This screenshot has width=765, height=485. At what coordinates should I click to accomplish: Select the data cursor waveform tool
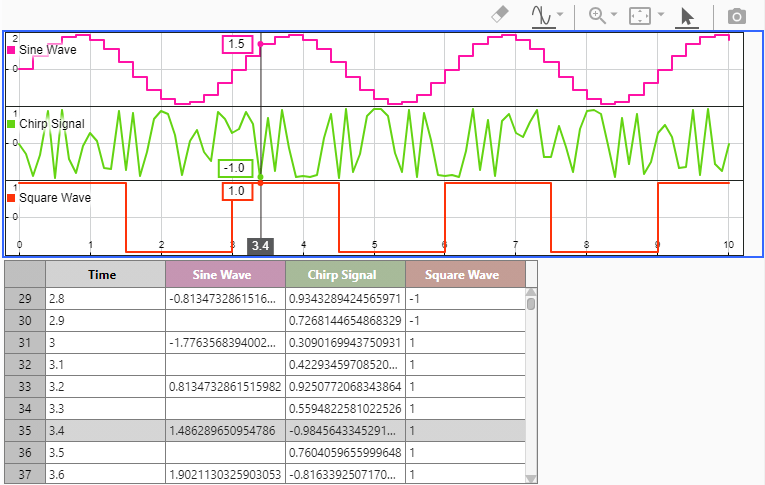pyautogui.click(x=542, y=15)
